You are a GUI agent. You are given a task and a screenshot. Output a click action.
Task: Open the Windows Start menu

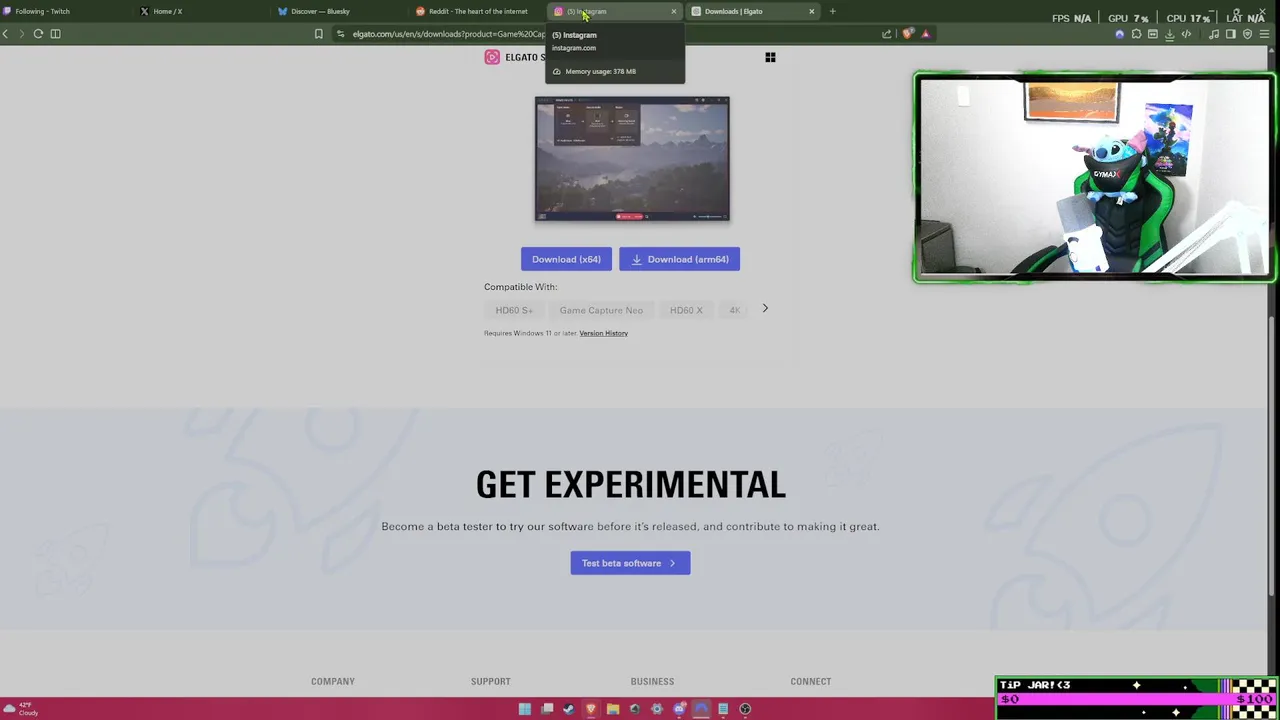click(525, 709)
